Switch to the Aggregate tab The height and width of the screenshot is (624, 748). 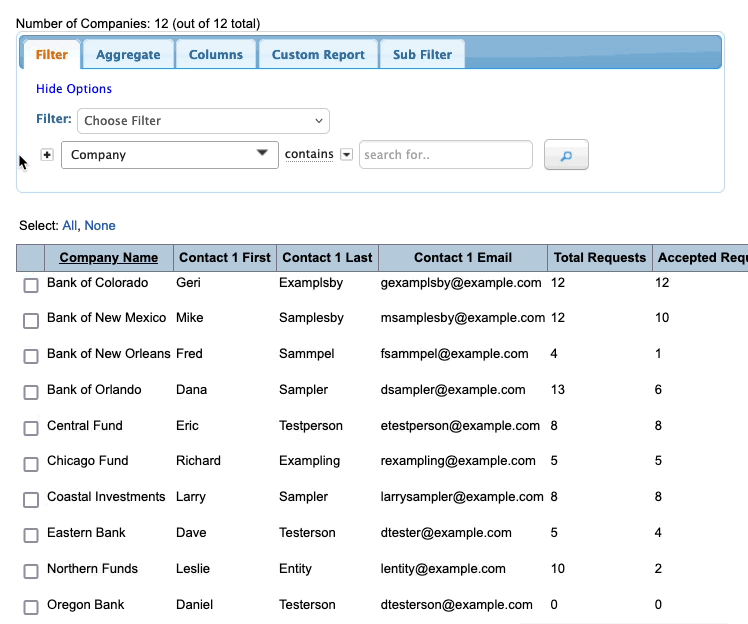(x=128, y=55)
